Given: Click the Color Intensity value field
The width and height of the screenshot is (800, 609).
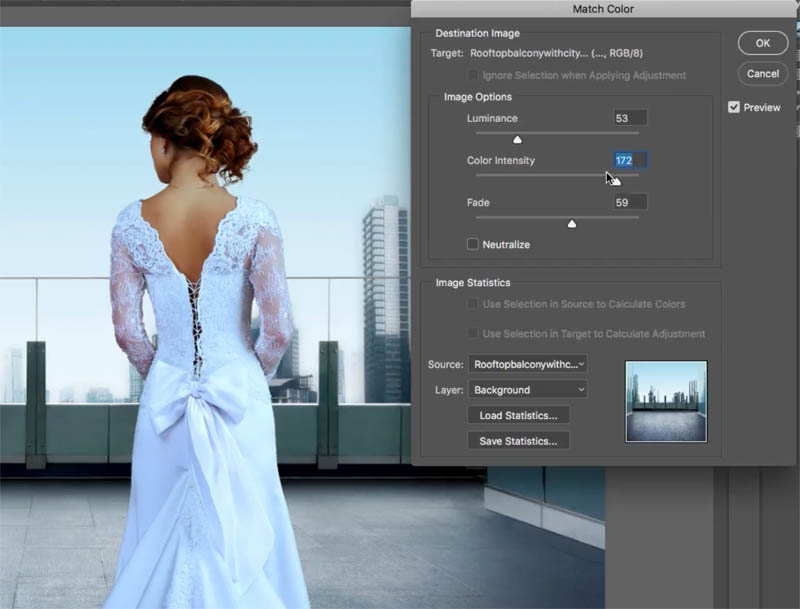Looking at the screenshot, I should click(x=630, y=160).
